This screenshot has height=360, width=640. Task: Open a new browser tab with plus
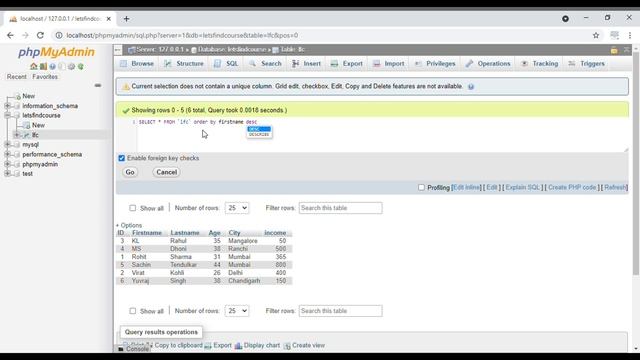(x=127, y=19)
